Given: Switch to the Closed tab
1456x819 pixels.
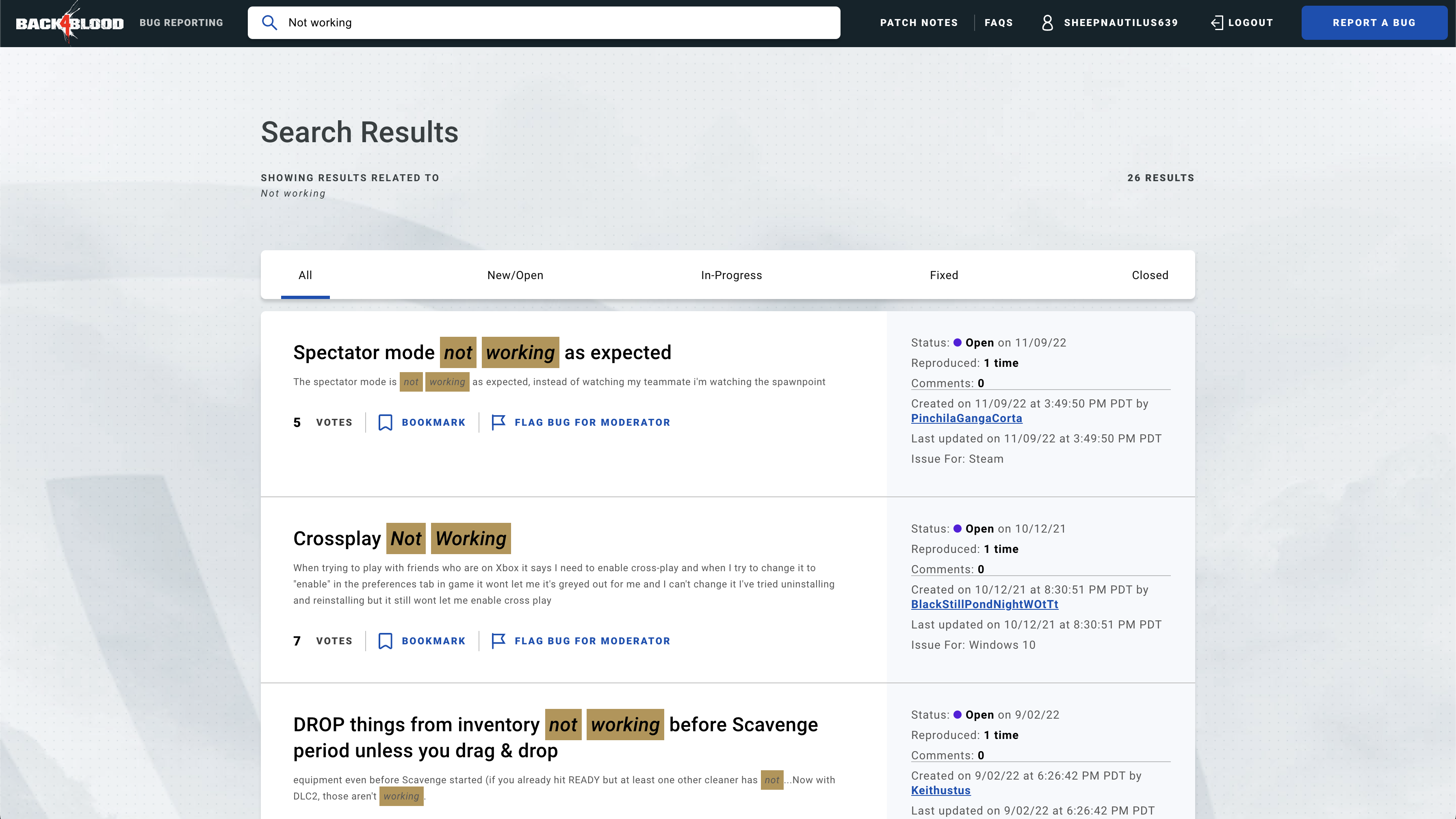Looking at the screenshot, I should pos(1150,275).
